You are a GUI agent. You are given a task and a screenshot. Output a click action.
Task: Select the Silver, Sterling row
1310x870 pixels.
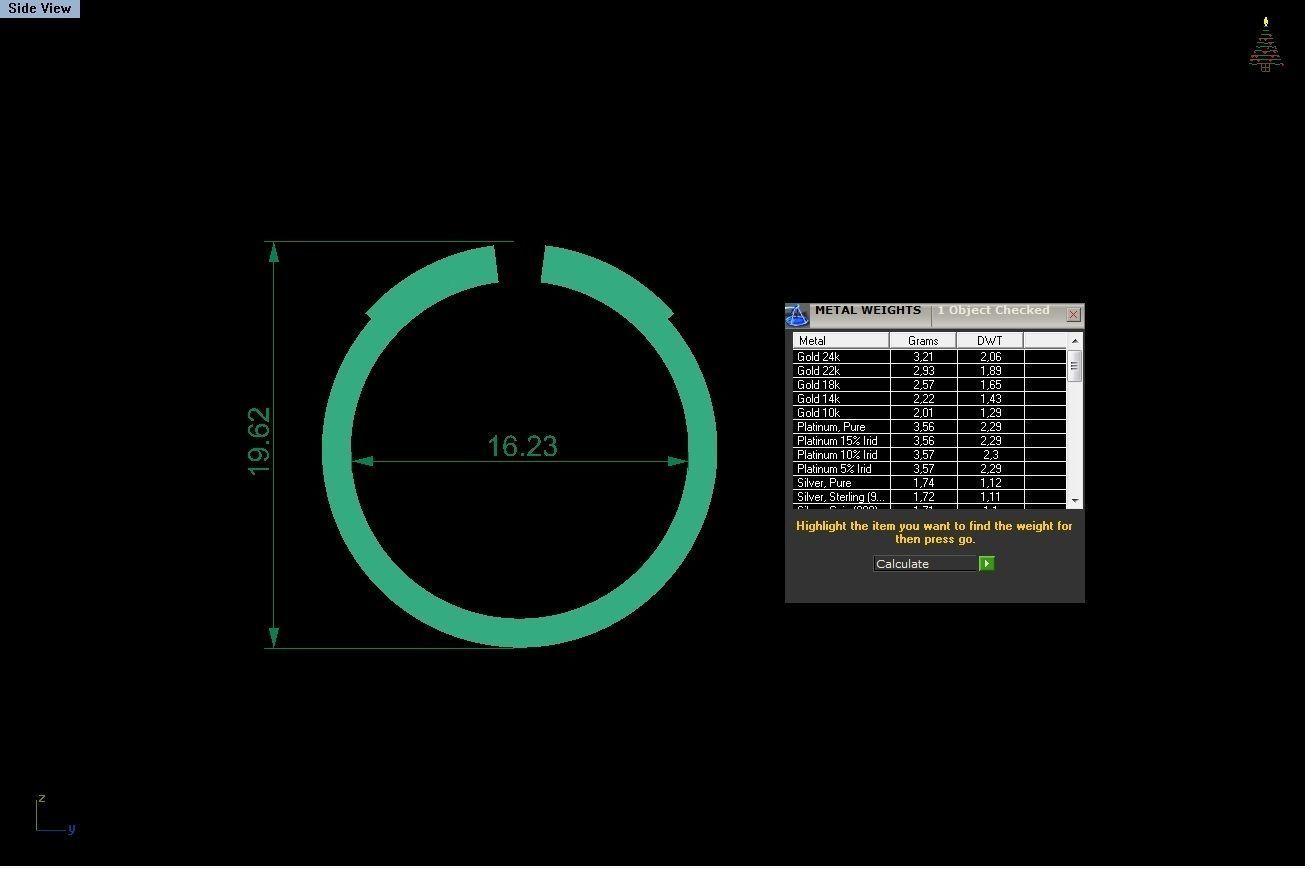930,497
